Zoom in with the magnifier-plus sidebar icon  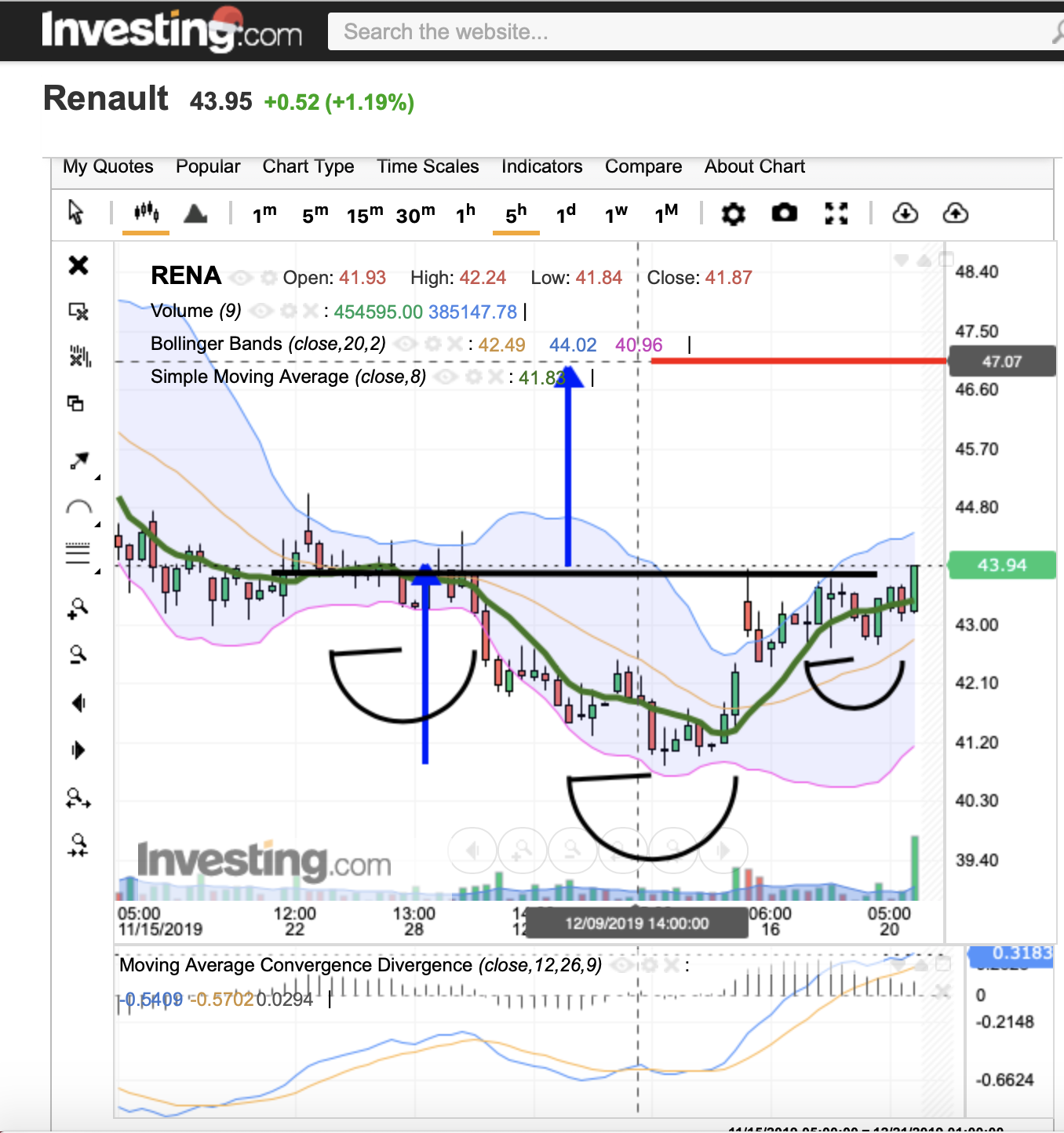(78, 608)
